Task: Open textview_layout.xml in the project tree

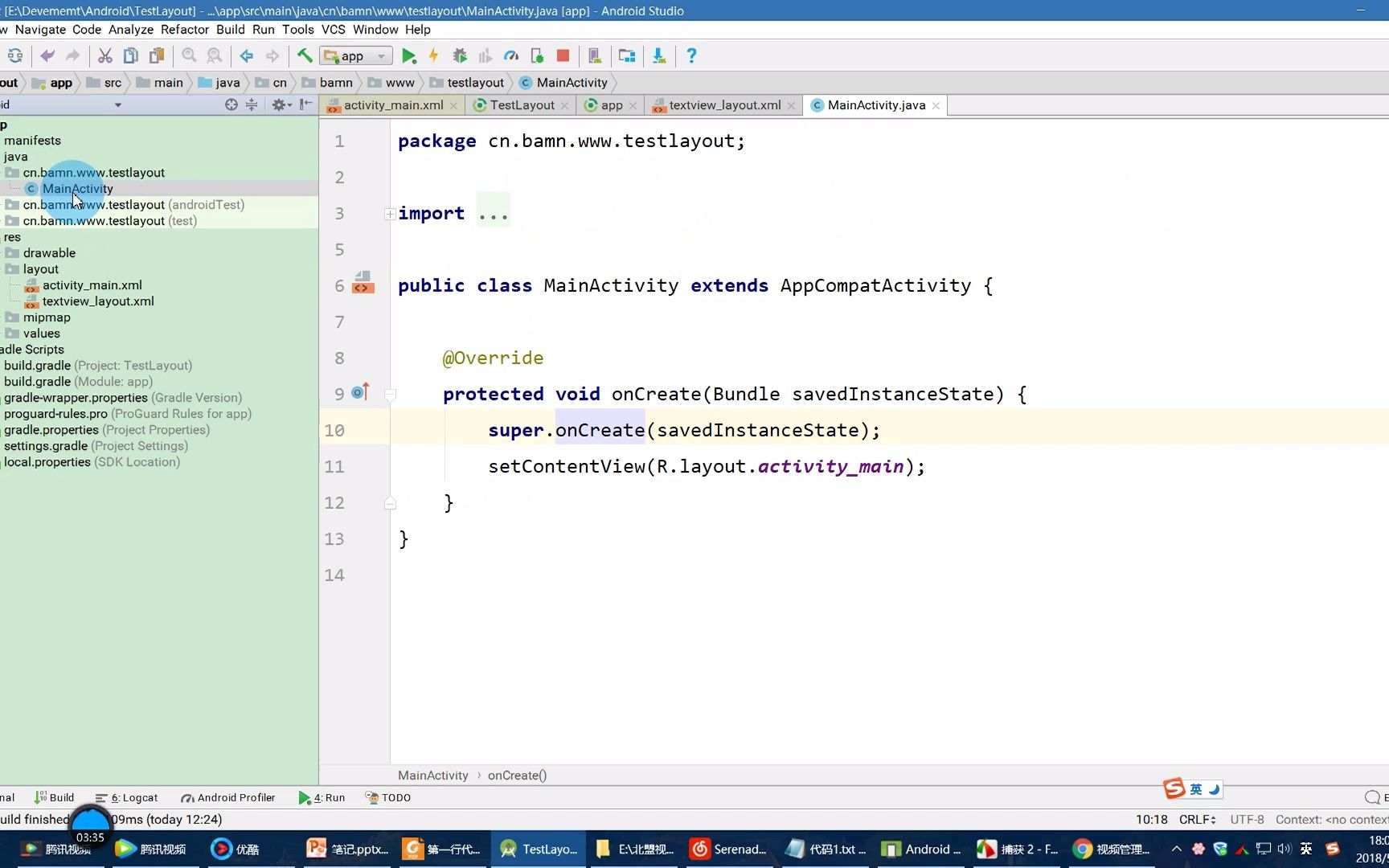Action: coord(98,301)
